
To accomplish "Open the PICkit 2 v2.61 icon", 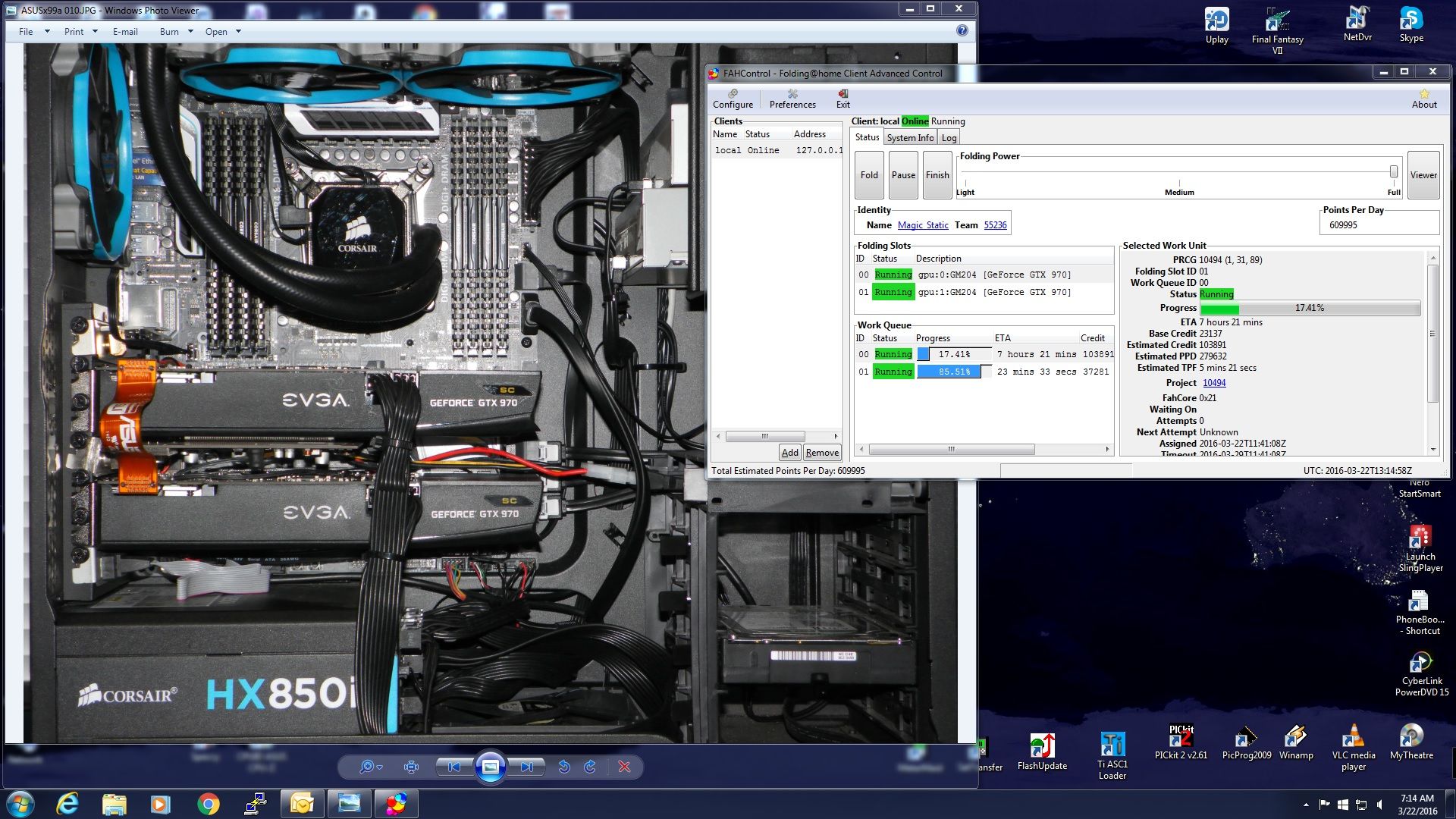I will 1181,743.
